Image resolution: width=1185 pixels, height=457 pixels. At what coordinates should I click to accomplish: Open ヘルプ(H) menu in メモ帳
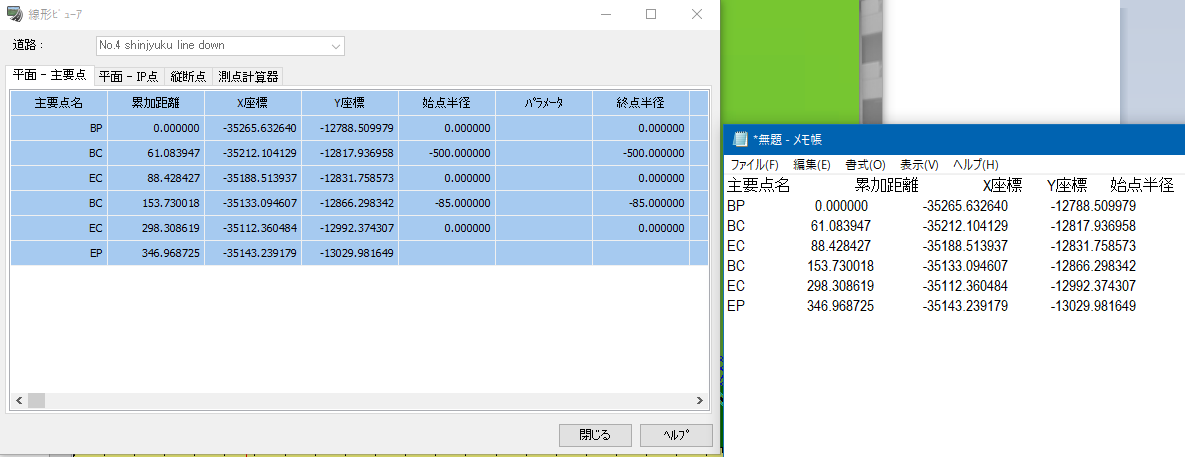976,165
